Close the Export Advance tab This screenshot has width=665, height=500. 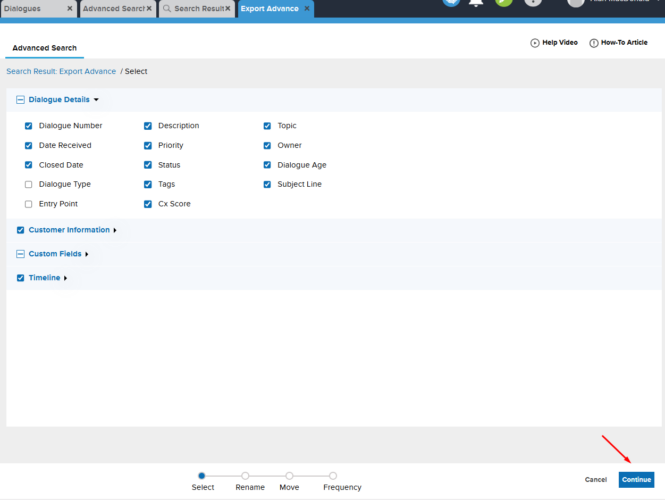click(307, 8)
